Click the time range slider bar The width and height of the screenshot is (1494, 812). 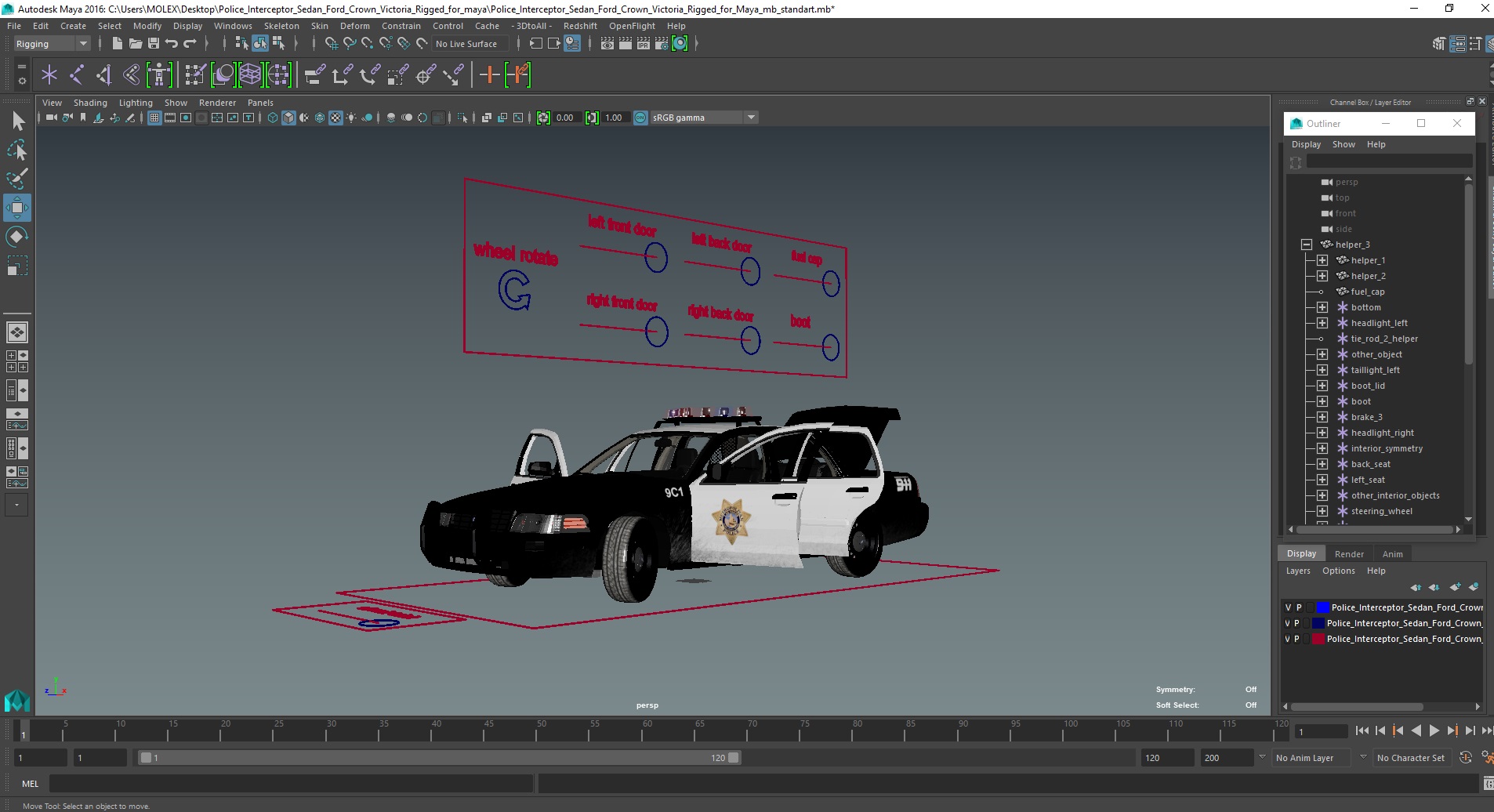[439, 758]
